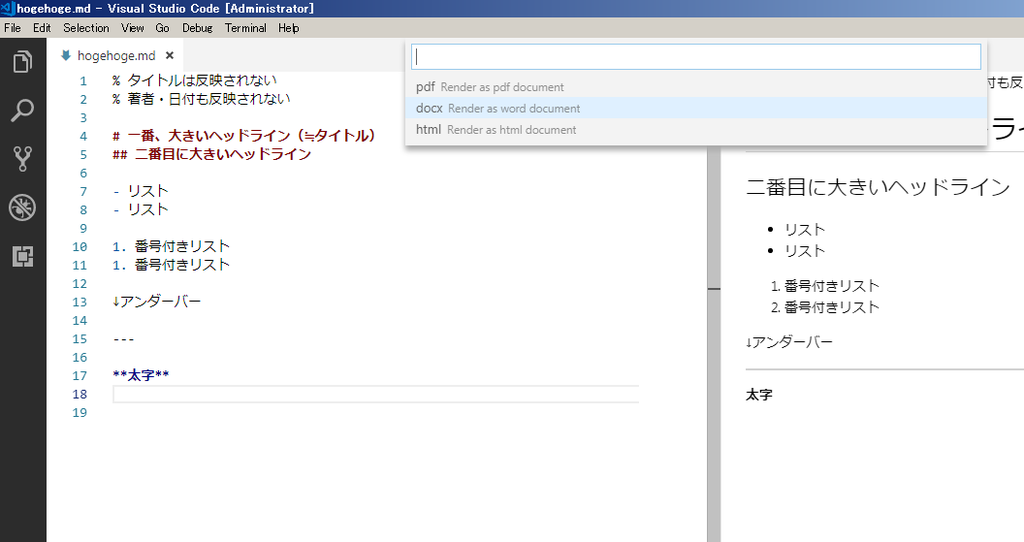Image resolution: width=1024 pixels, height=542 pixels.
Task: Open the File menu
Action: click(x=12, y=28)
